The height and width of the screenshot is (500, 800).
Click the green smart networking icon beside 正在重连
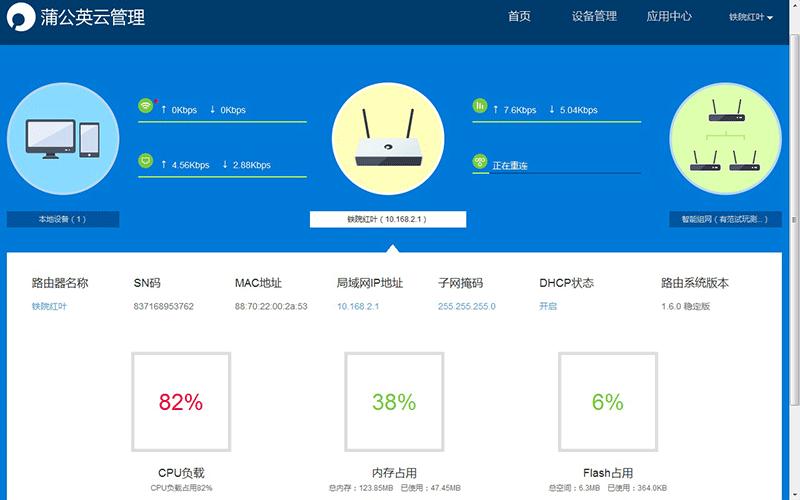[x=480, y=162]
